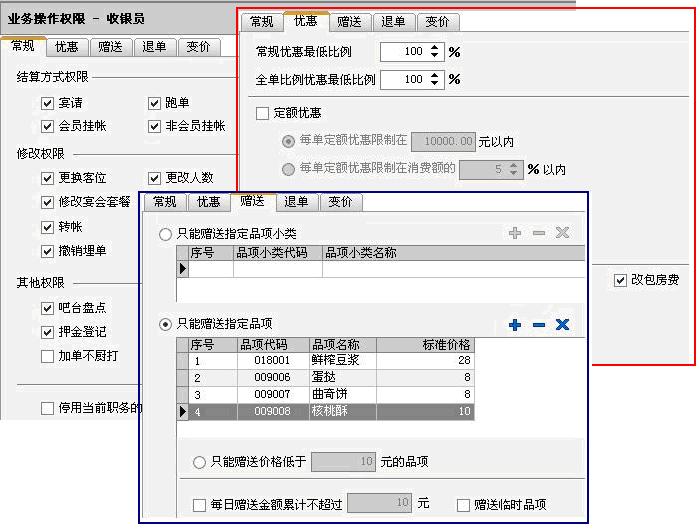Click the blue X icon above the 指定品项 list
Viewport: 700px width, 530px height.
click(x=562, y=325)
